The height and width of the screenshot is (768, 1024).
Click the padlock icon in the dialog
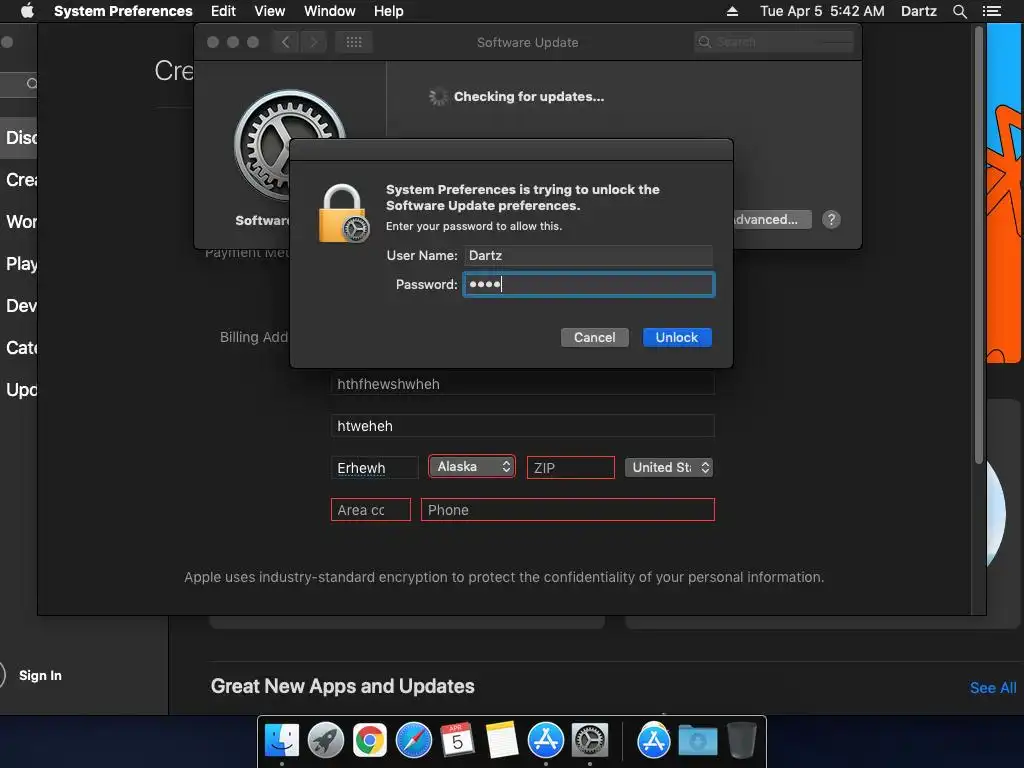343,214
